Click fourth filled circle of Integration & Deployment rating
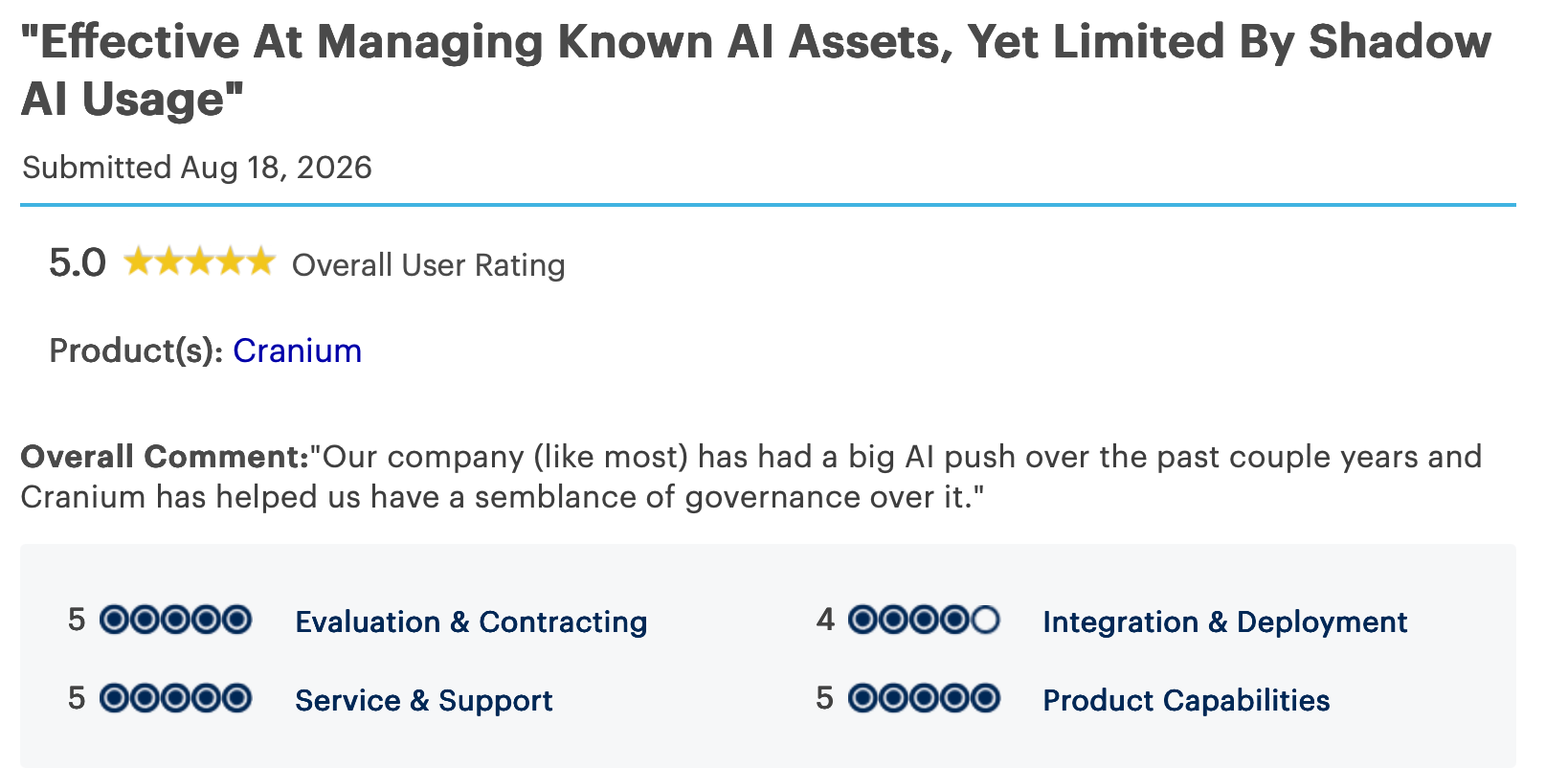This screenshot has height=768, width=1568. [x=954, y=621]
